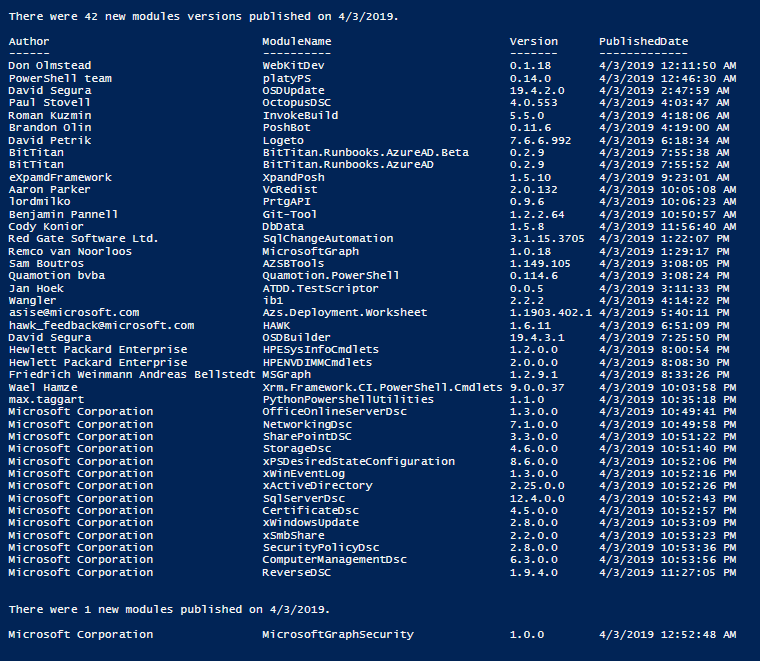Select author Remco van Noorloos
This screenshot has height=661, width=760.
(70, 252)
